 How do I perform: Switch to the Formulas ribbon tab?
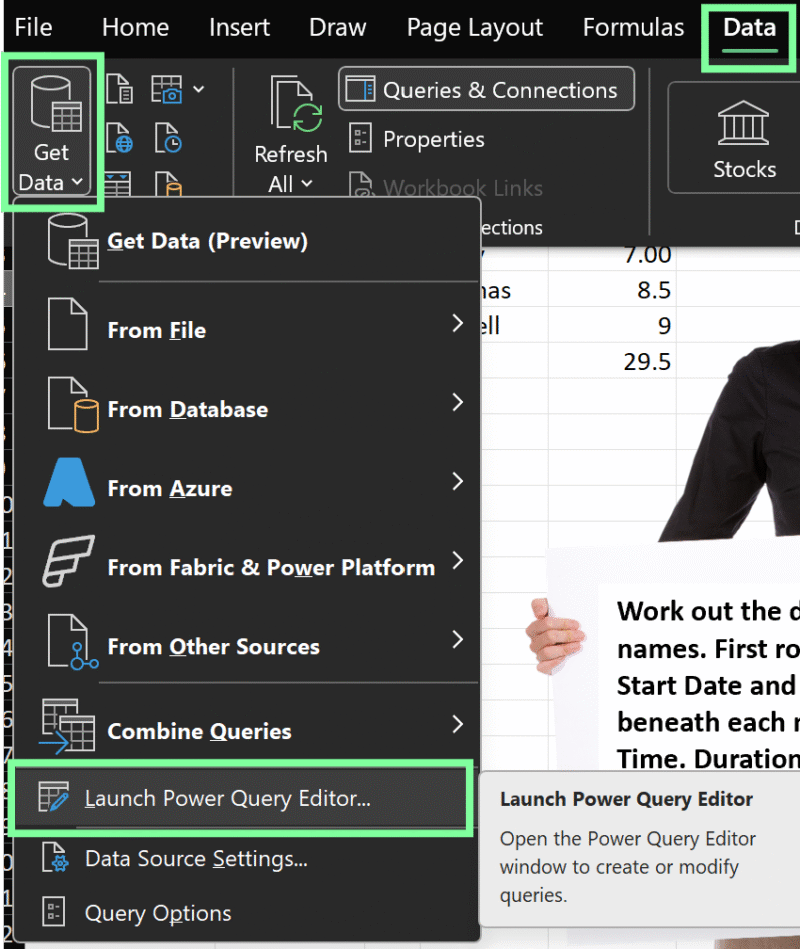click(x=633, y=27)
